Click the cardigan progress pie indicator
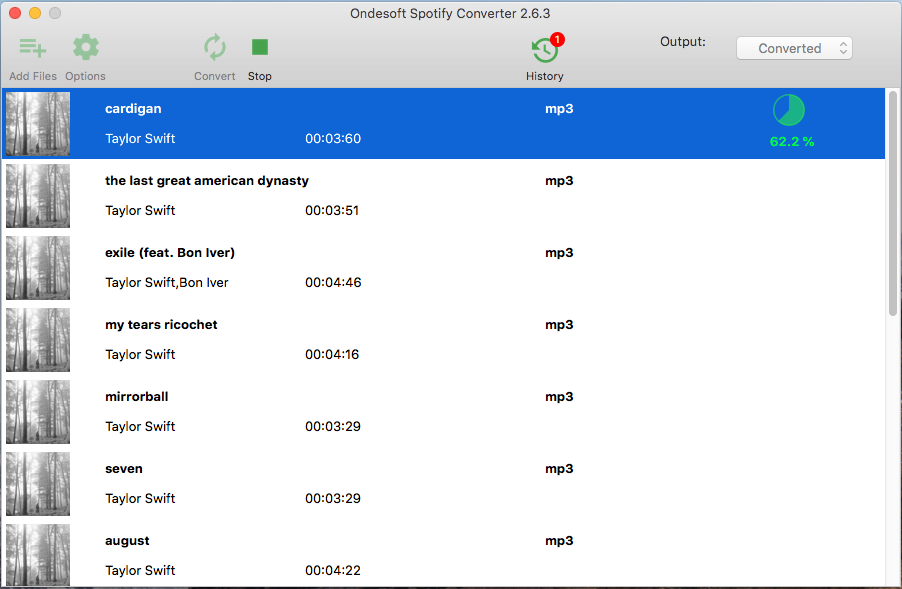 click(789, 110)
